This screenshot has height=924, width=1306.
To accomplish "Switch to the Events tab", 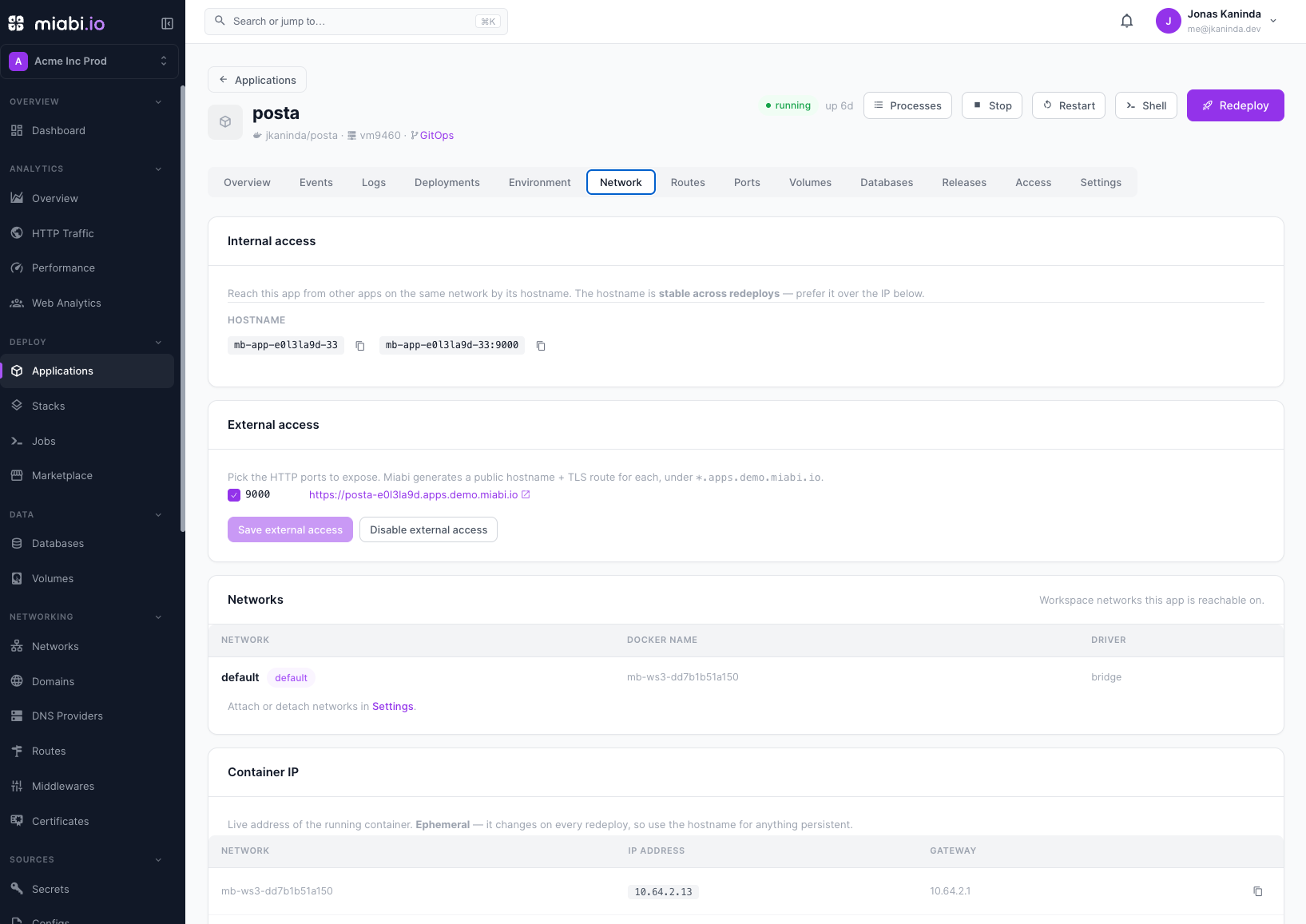I will (x=316, y=183).
